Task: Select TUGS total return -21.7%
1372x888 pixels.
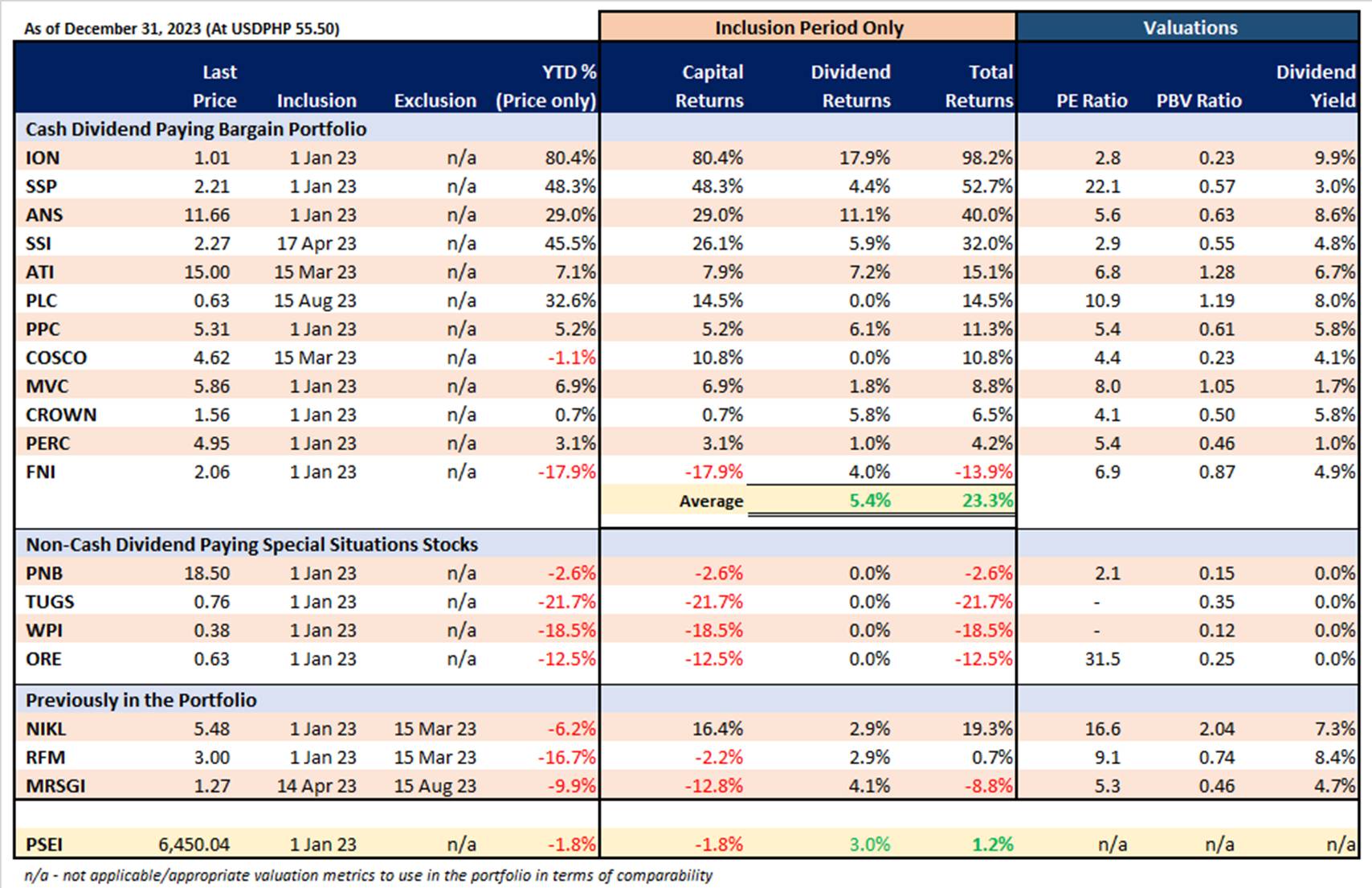Action: 983,602
